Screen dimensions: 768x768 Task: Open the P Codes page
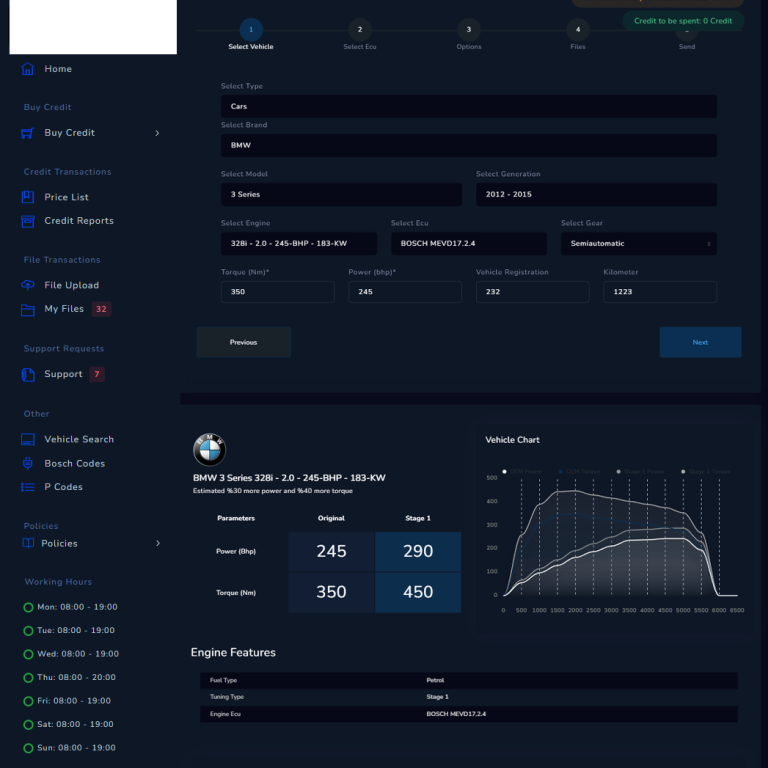[63, 487]
